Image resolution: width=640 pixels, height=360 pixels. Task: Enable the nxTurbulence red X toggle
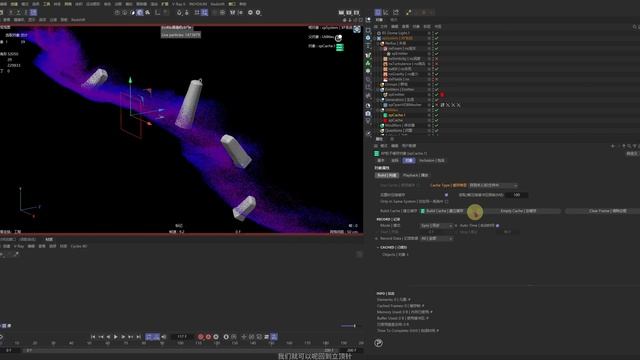(x=436, y=64)
